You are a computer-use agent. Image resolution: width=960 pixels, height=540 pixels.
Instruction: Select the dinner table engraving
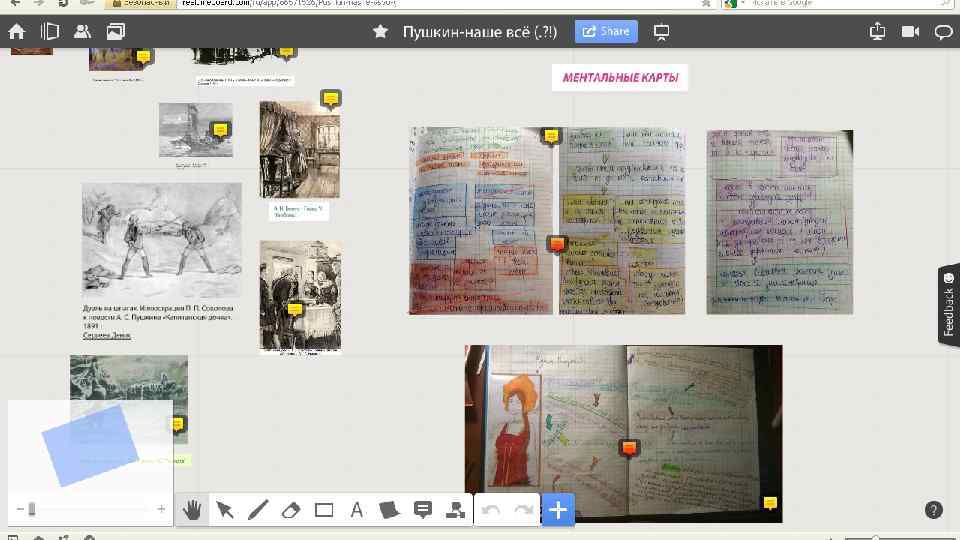[300, 297]
